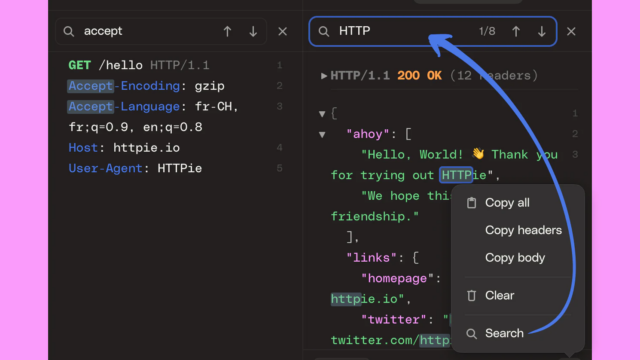Close the response search bar

pyautogui.click(x=571, y=31)
